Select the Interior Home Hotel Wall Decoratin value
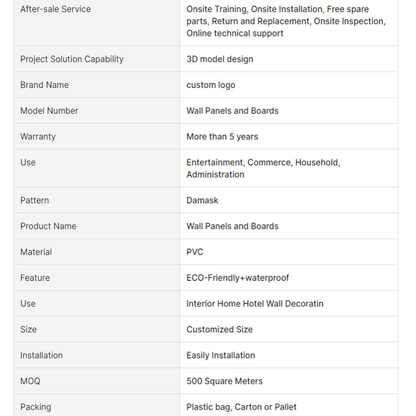This screenshot has width=416, height=416. [x=255, y=304]
